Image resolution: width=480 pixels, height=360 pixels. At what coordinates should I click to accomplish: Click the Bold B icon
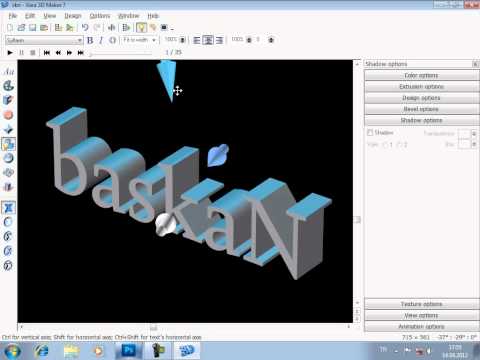click(90, 40)
